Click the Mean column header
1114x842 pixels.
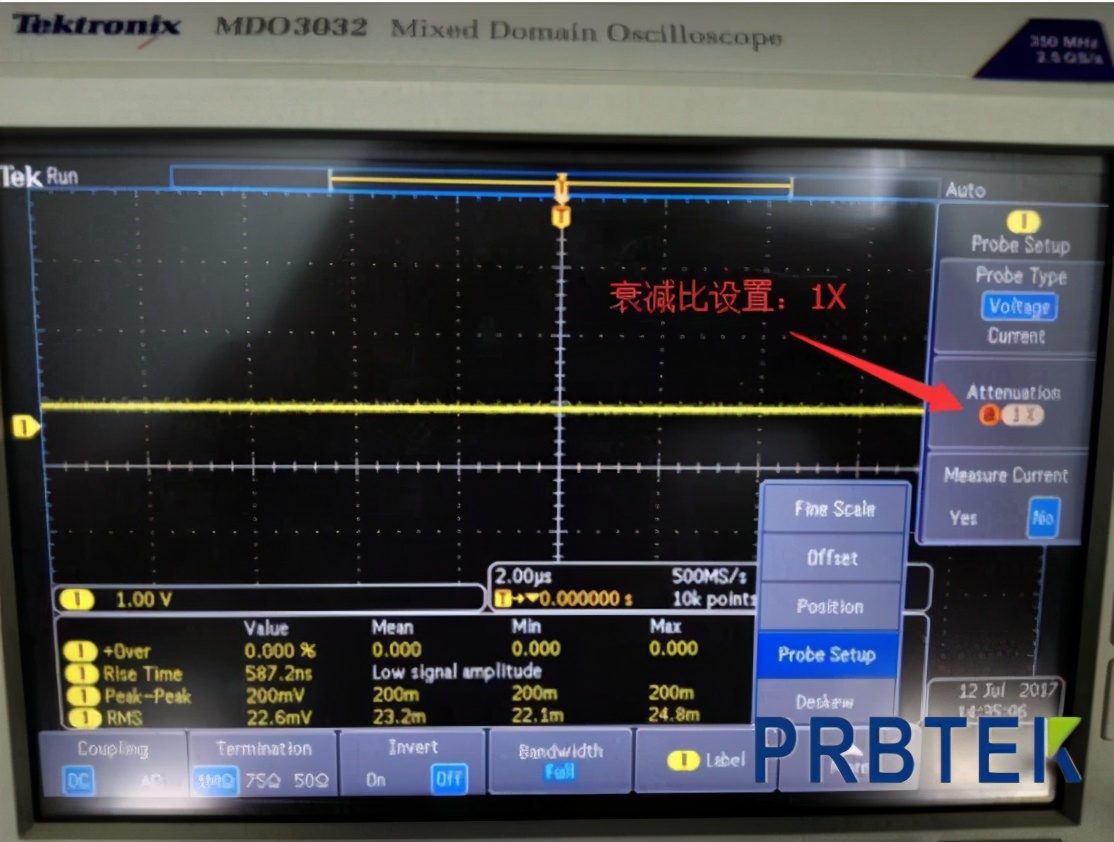[392, 627]
